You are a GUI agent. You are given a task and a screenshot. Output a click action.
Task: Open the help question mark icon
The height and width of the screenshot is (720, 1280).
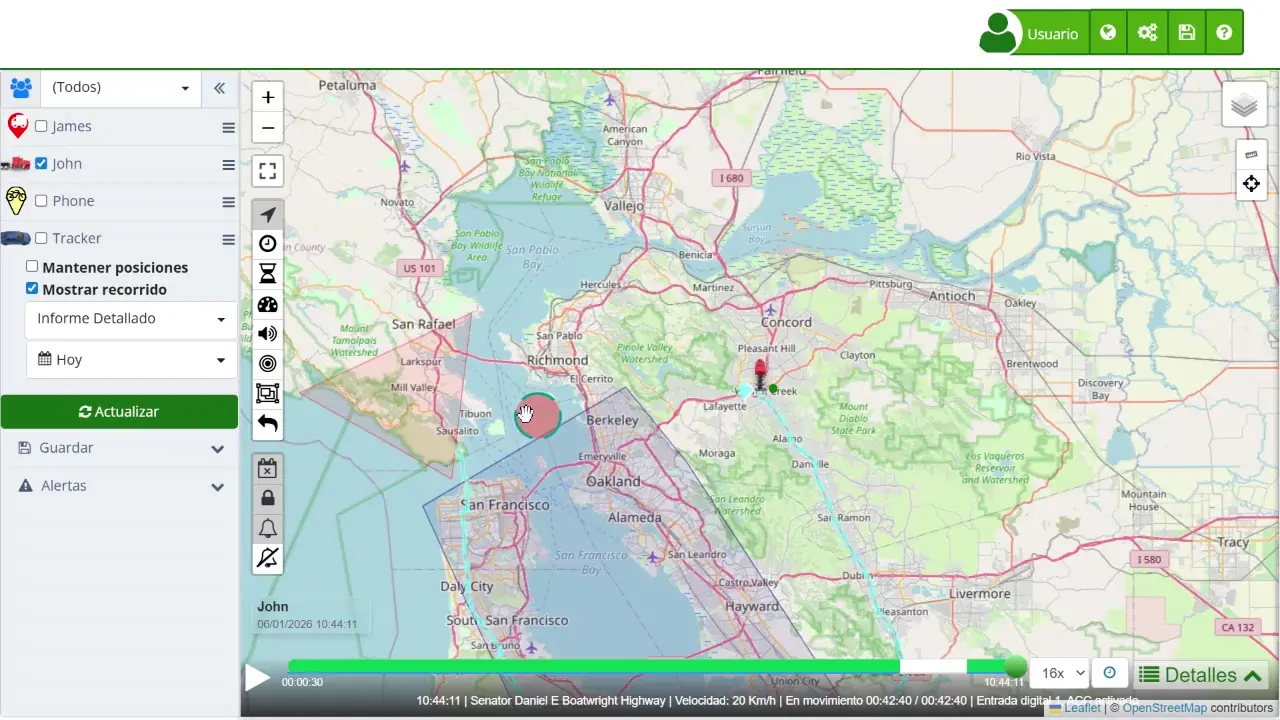tap(1224, 33)
